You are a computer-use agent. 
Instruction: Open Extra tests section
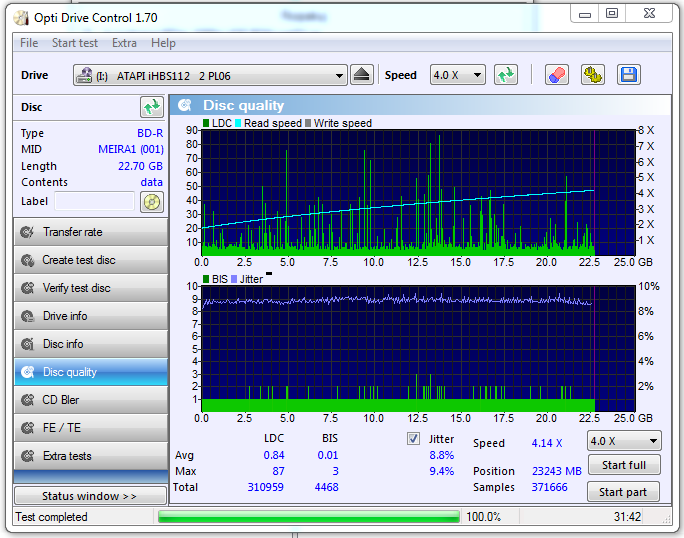click(x=91, y=456)
